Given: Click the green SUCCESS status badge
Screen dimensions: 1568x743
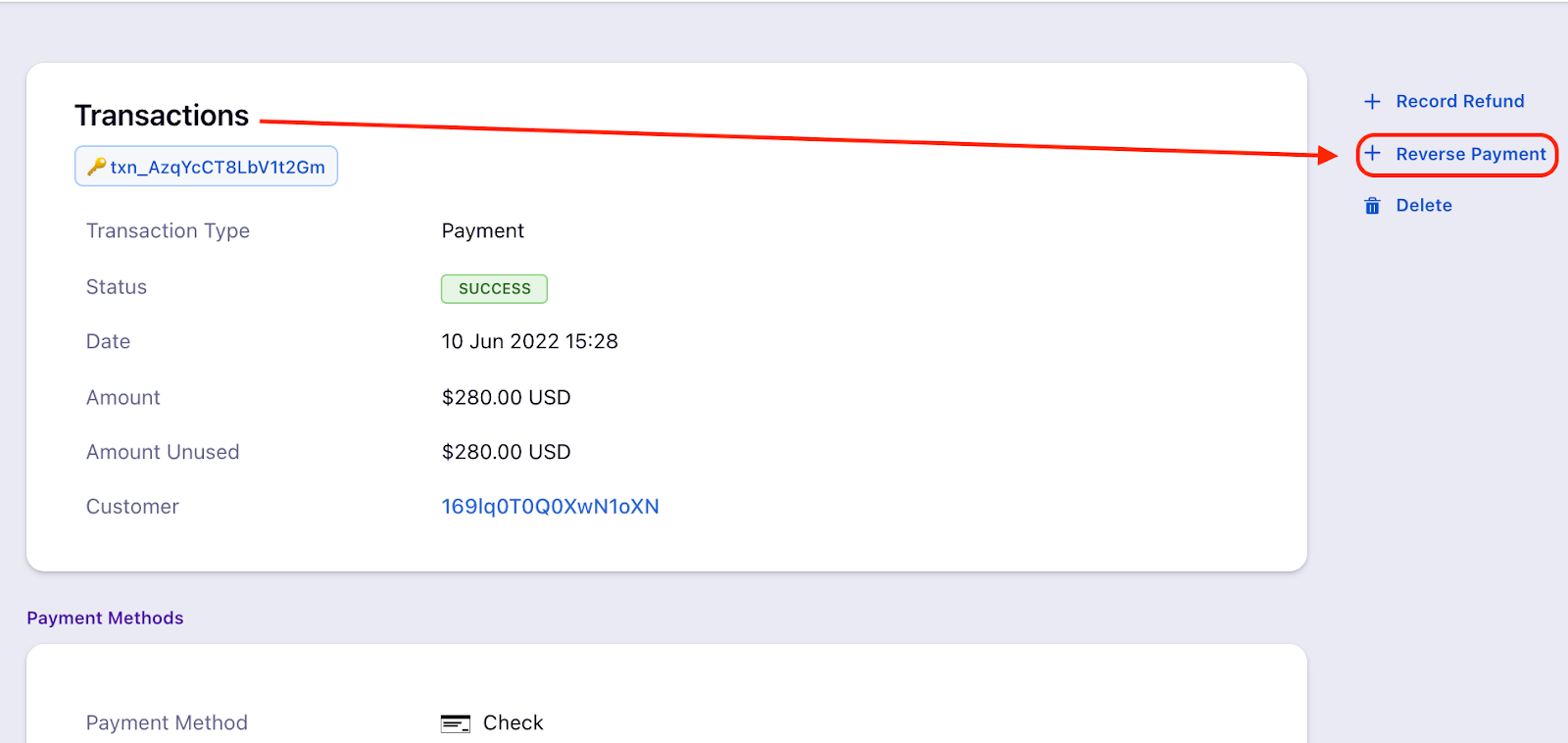Looking at the screenshot, I should click(494, 289).
